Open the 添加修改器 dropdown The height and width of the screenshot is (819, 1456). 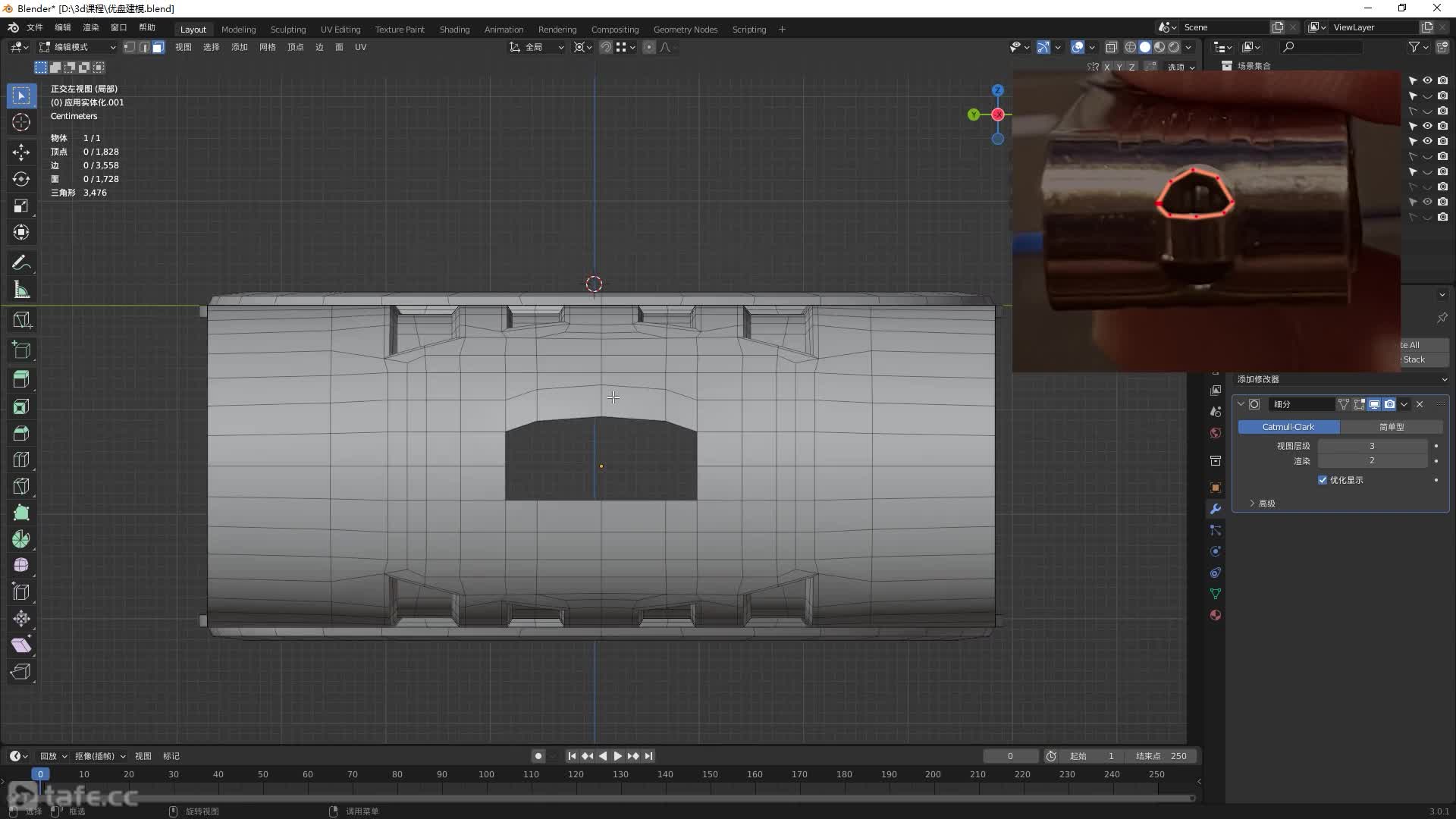pos(1341,379)
